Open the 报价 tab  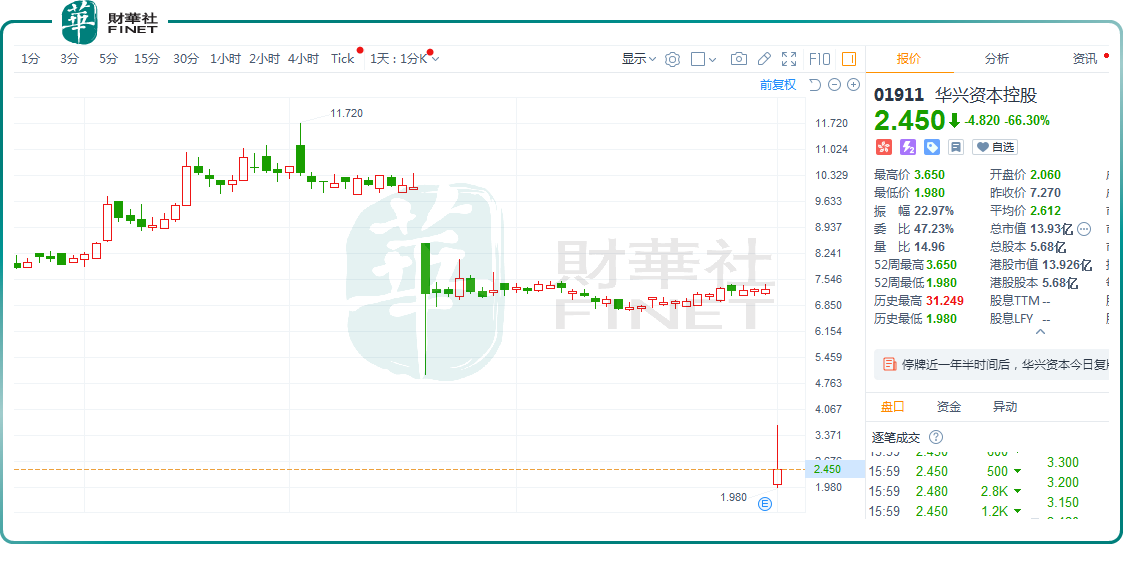(x=909, y=59)
